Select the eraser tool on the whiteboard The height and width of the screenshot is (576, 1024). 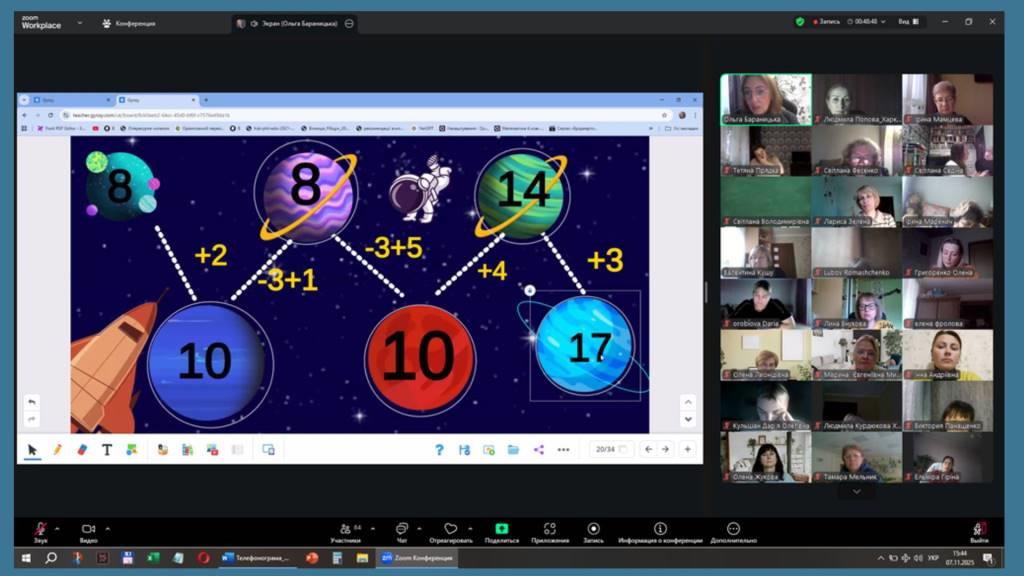pos(82,450)
